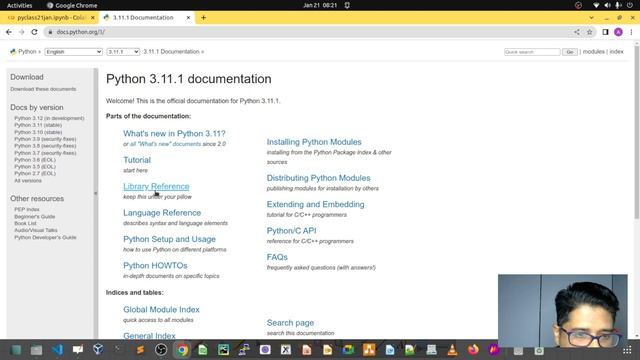
Task: Toggle the Chrome side panel
Action: (605, 32)
